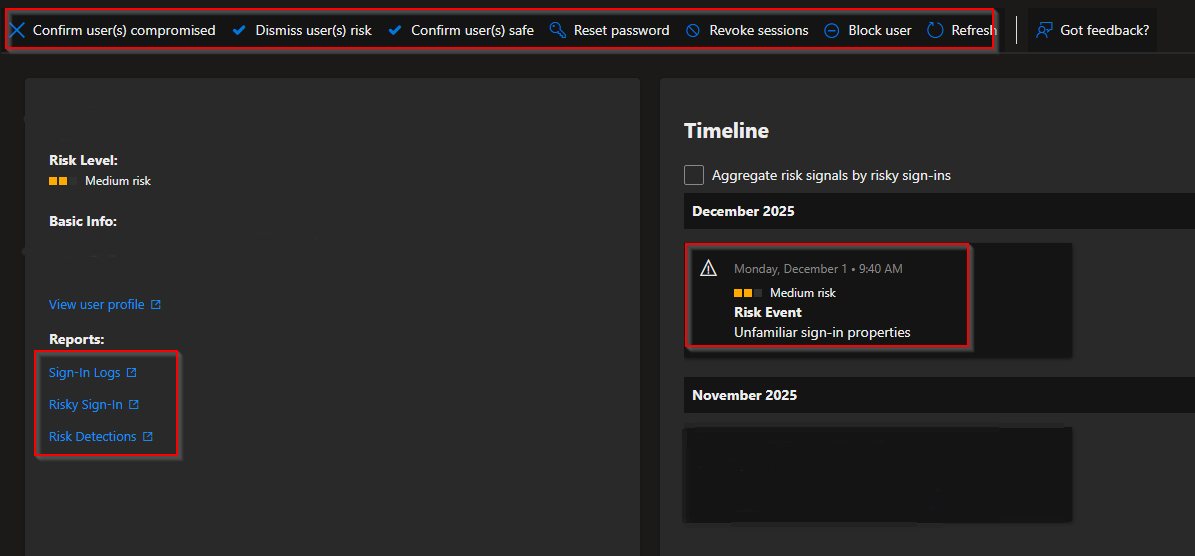
Task: Open the Risky Sign-In report link
Action: 86,405
